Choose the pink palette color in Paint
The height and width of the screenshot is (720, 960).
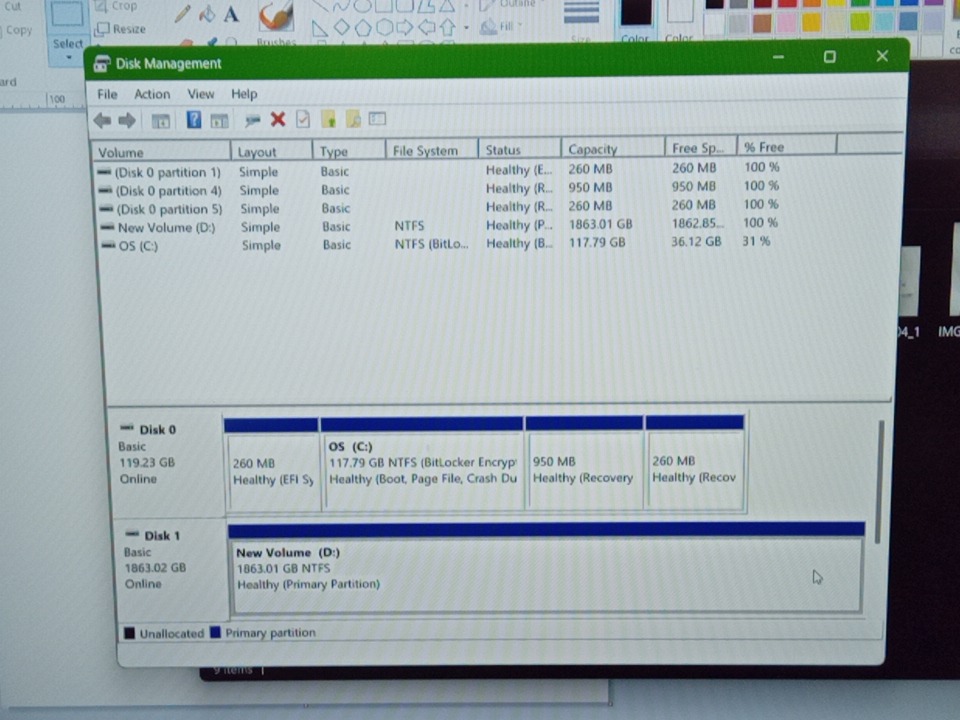tap(787, 23)
